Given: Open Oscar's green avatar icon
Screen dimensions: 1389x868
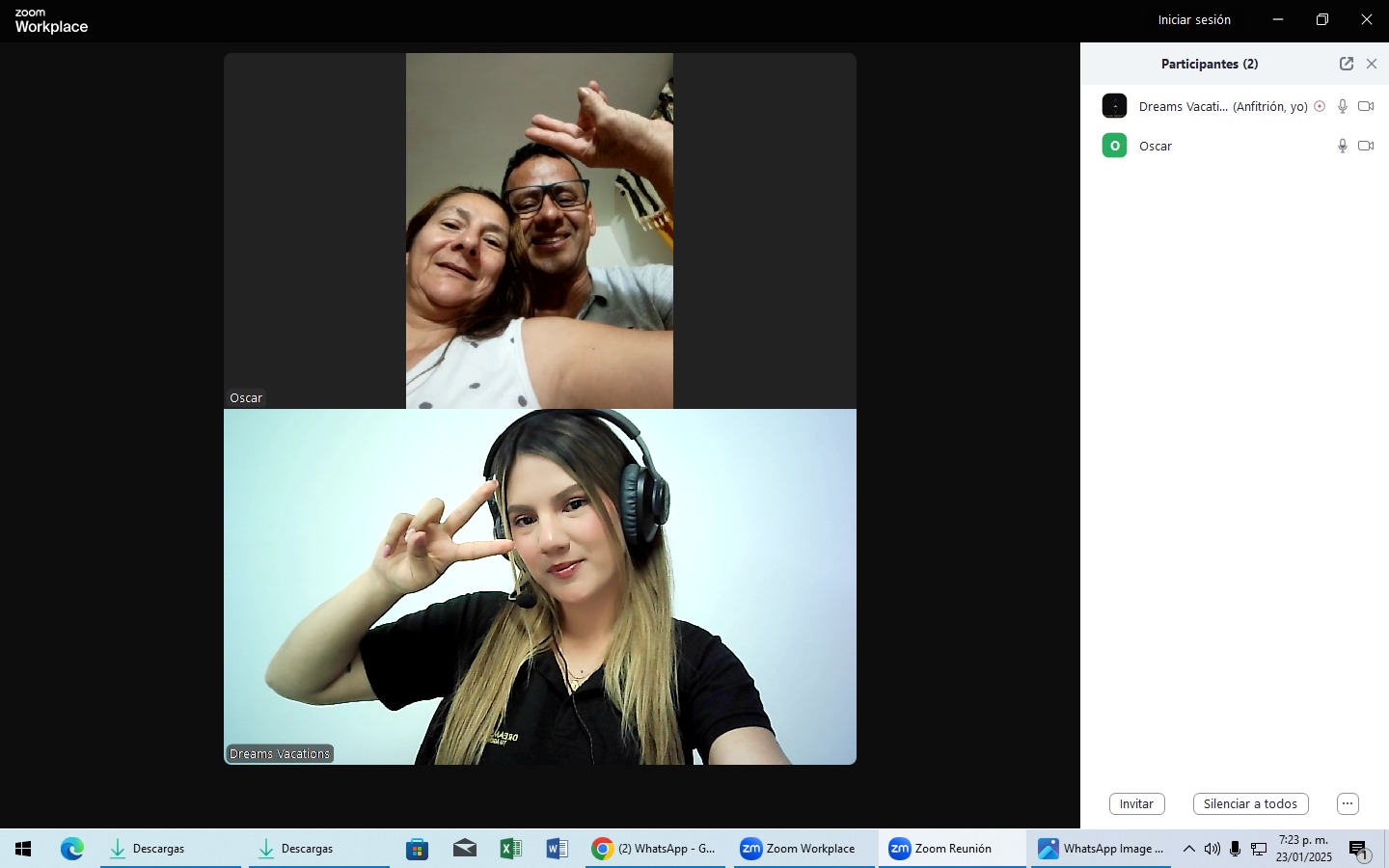Looking at the screenshot, I should pos(1114,146).
